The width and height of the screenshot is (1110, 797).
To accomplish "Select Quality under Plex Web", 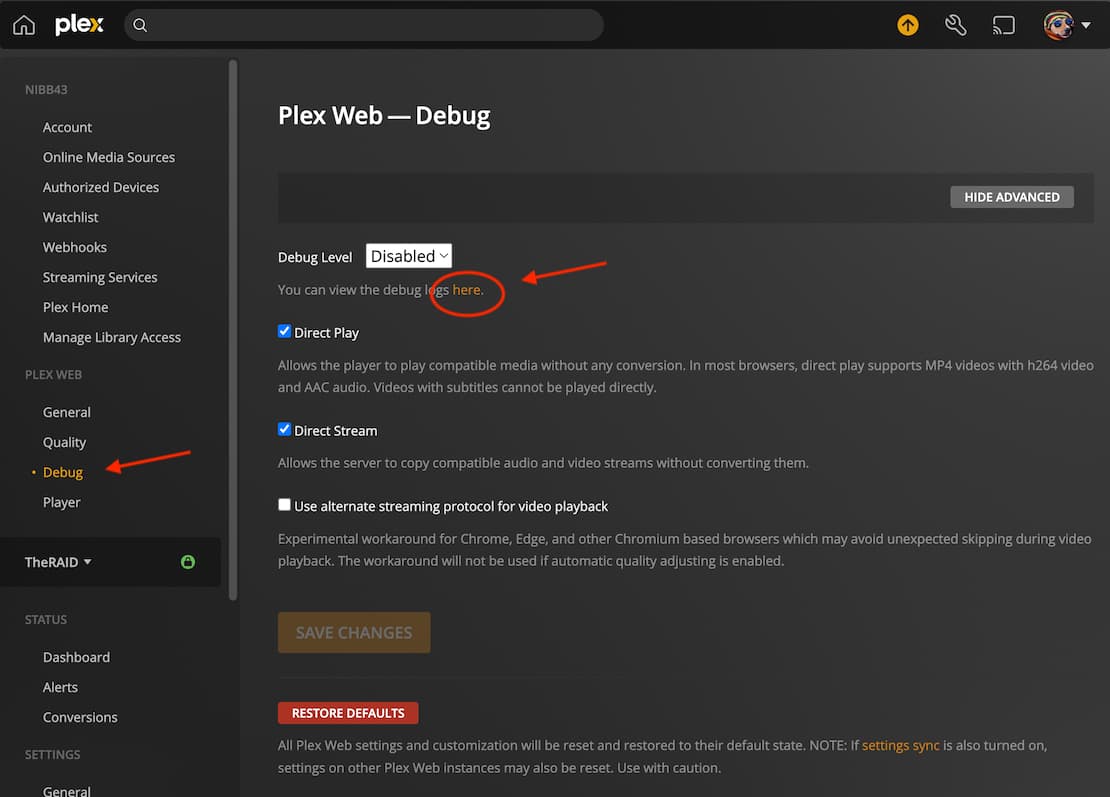I will [x=64, y=442].
